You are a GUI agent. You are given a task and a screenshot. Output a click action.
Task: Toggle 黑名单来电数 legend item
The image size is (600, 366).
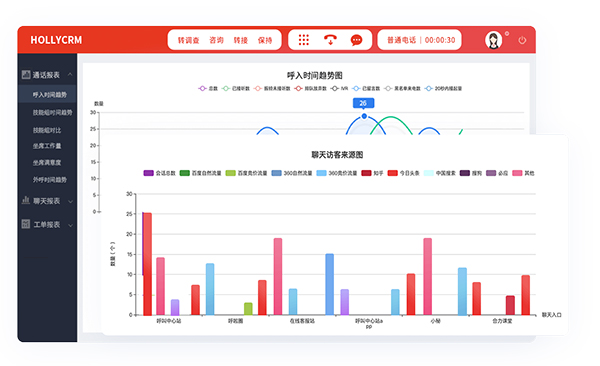(403, 88)
